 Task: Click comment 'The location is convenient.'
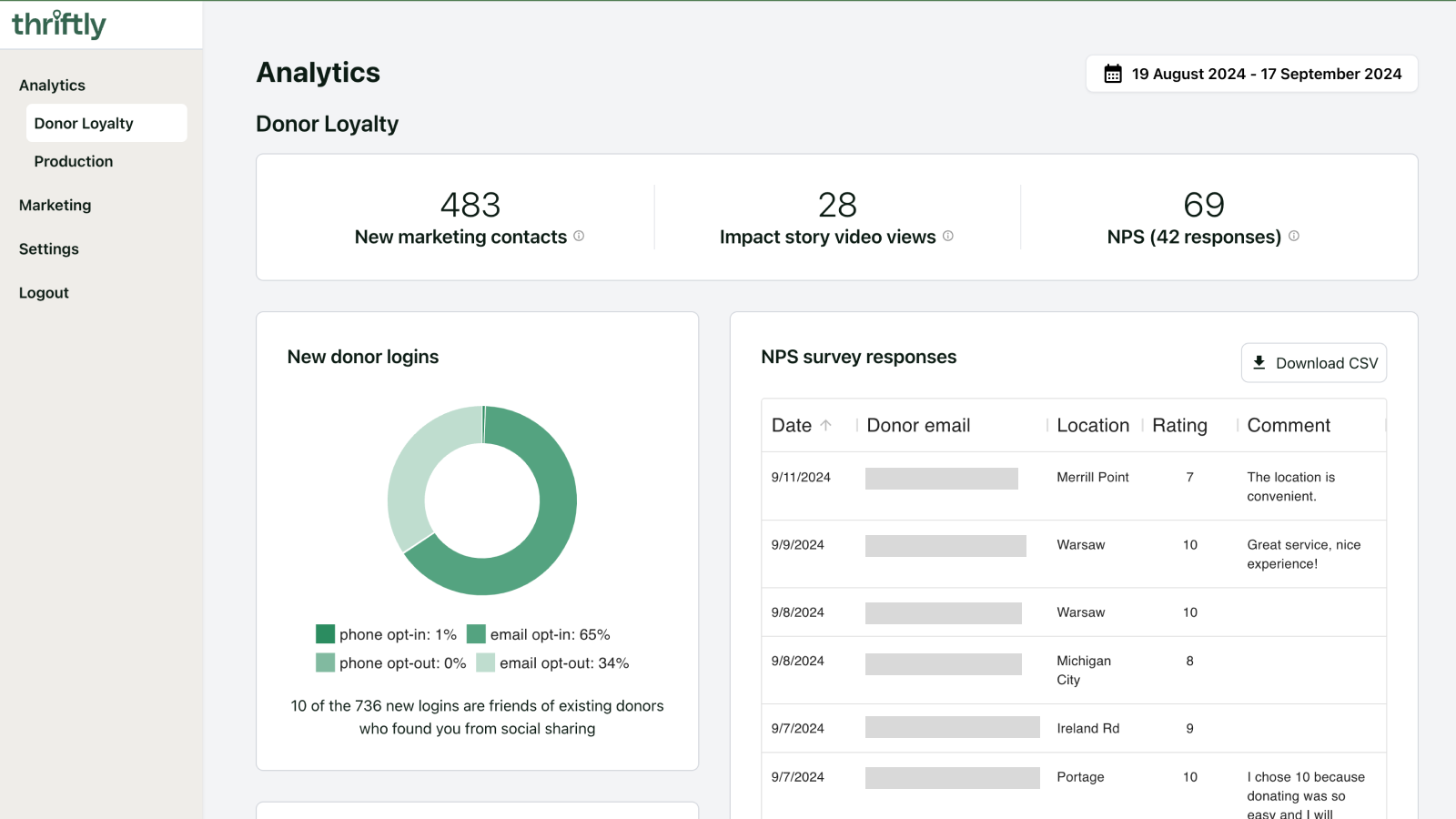pos(1291,487)
